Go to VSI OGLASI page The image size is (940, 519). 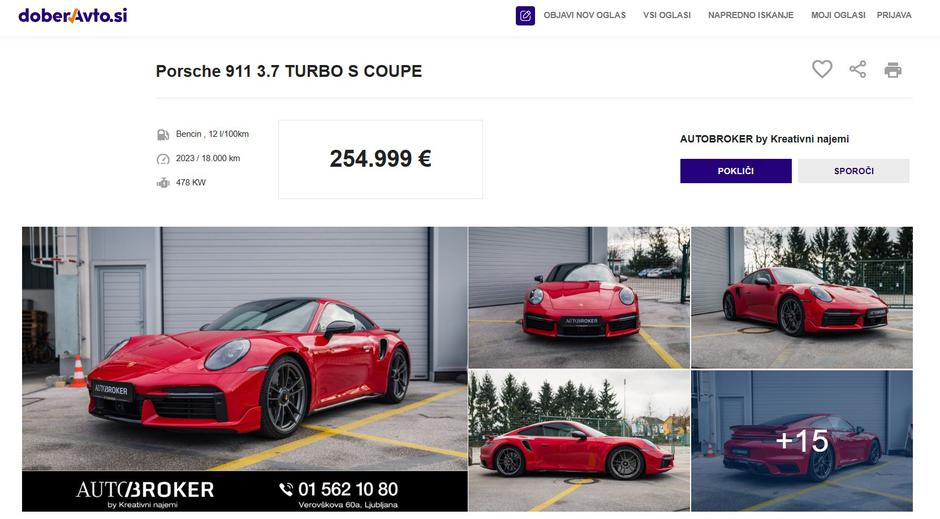click(667, 15)
